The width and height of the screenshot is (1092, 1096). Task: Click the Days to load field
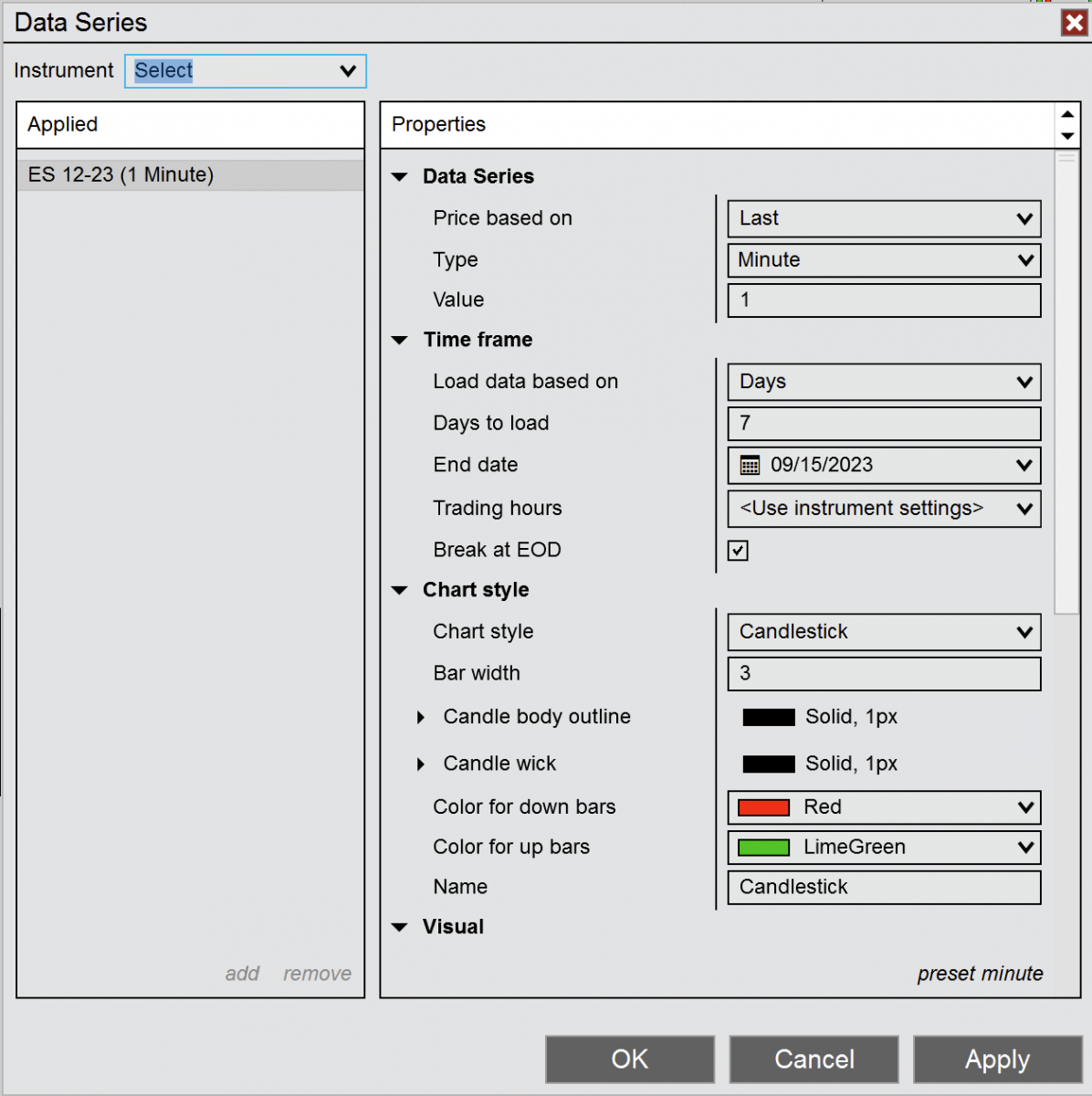(x=884, y=424)
